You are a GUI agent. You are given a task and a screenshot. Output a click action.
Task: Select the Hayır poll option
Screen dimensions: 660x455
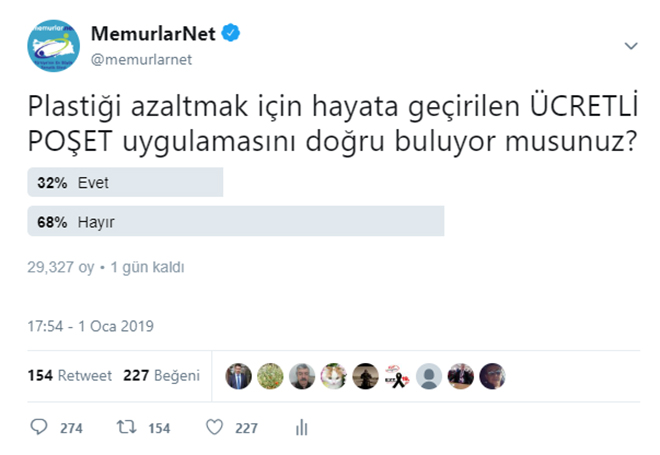pyautogui.click(x=236, y=221)
